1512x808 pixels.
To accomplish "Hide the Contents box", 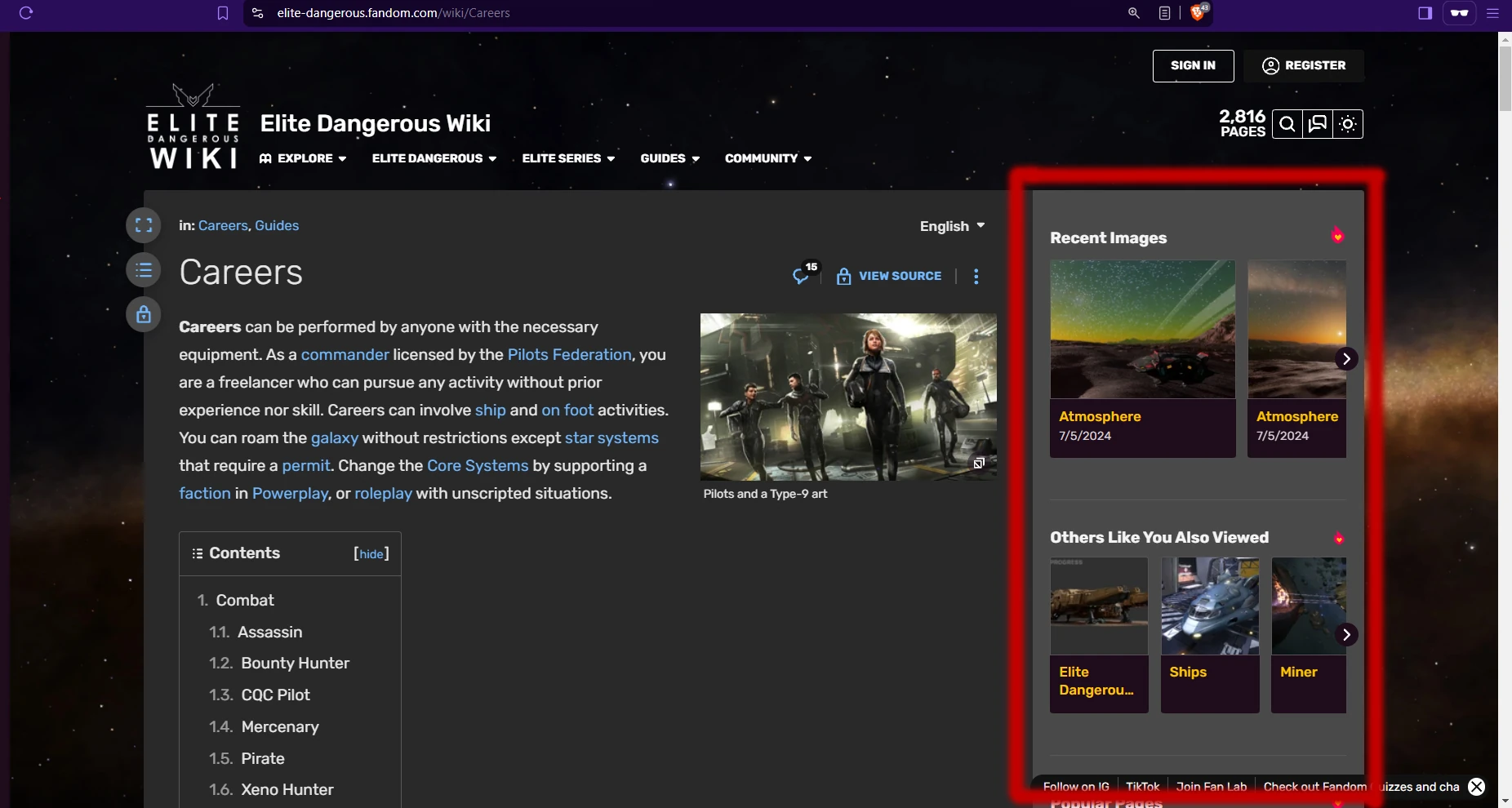I will click(x=371, y=553).
